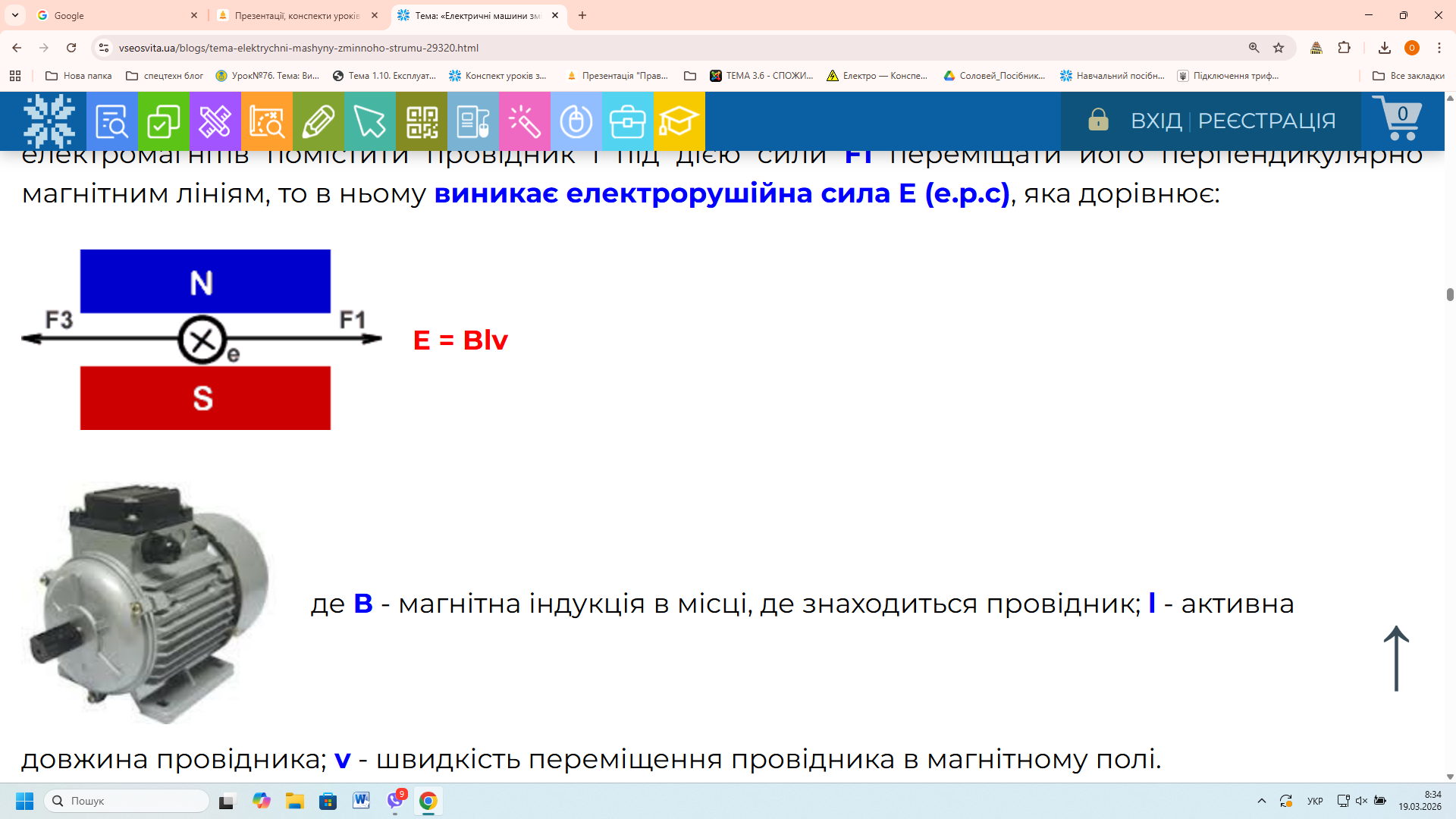Click the yellow graduation cap icon

[679, 121]
